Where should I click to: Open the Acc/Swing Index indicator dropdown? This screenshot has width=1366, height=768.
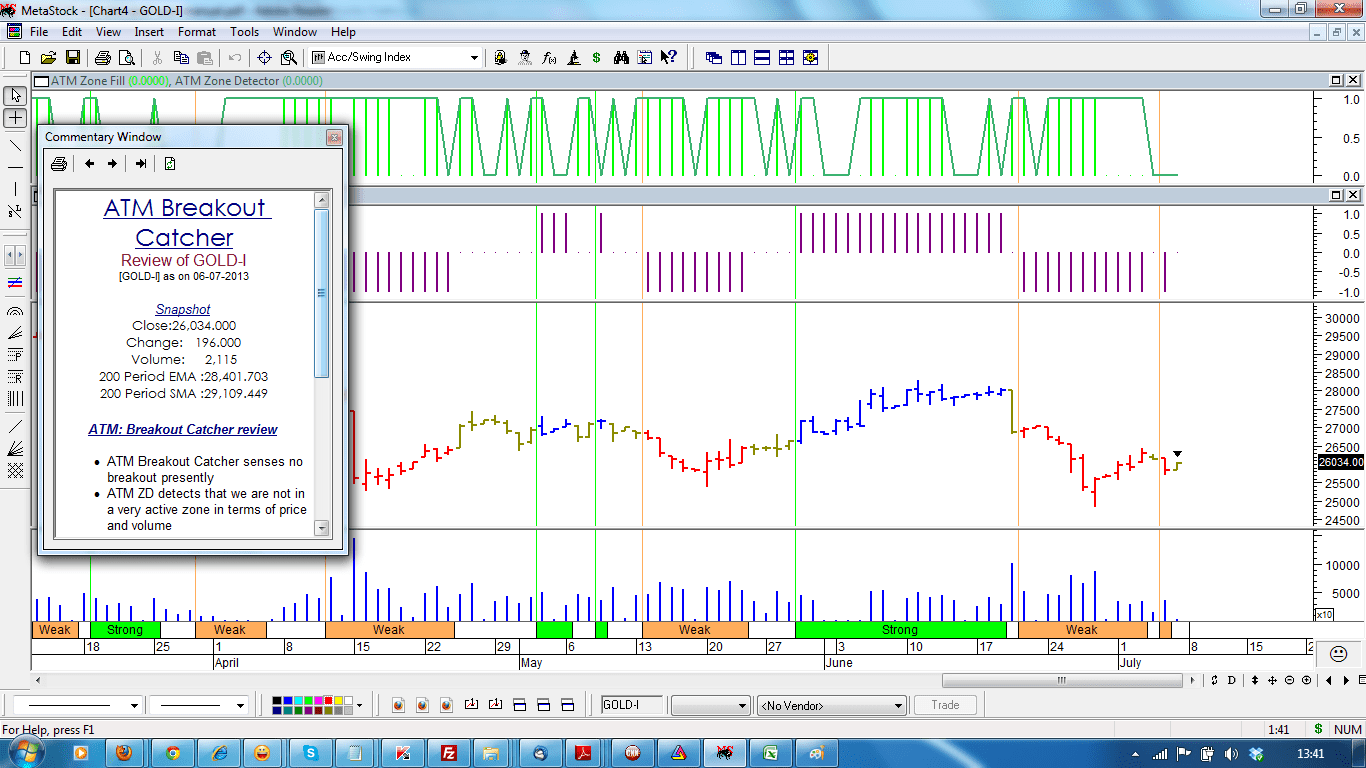coord(475,58)
